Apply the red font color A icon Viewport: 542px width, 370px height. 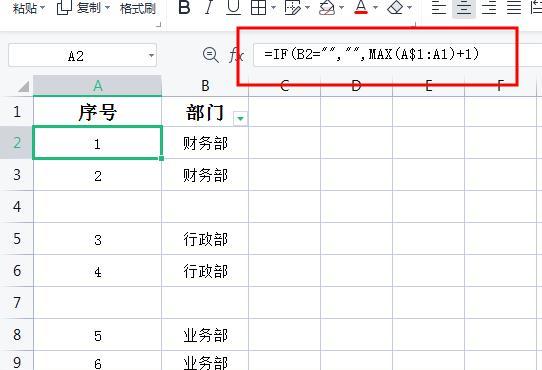tap(361, 7)
